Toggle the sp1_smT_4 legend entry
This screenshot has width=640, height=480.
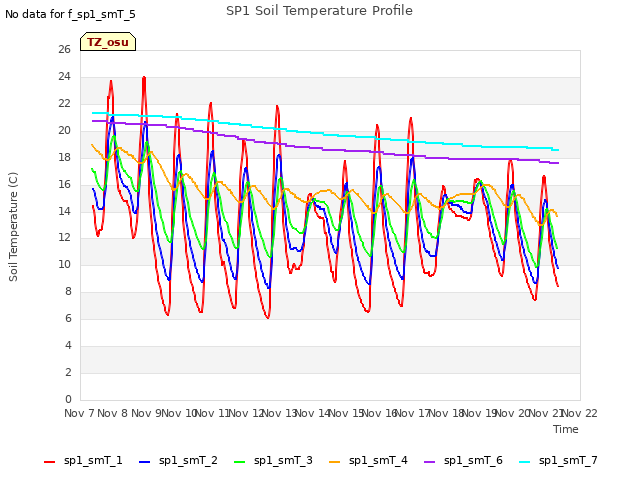pos(368,461)
